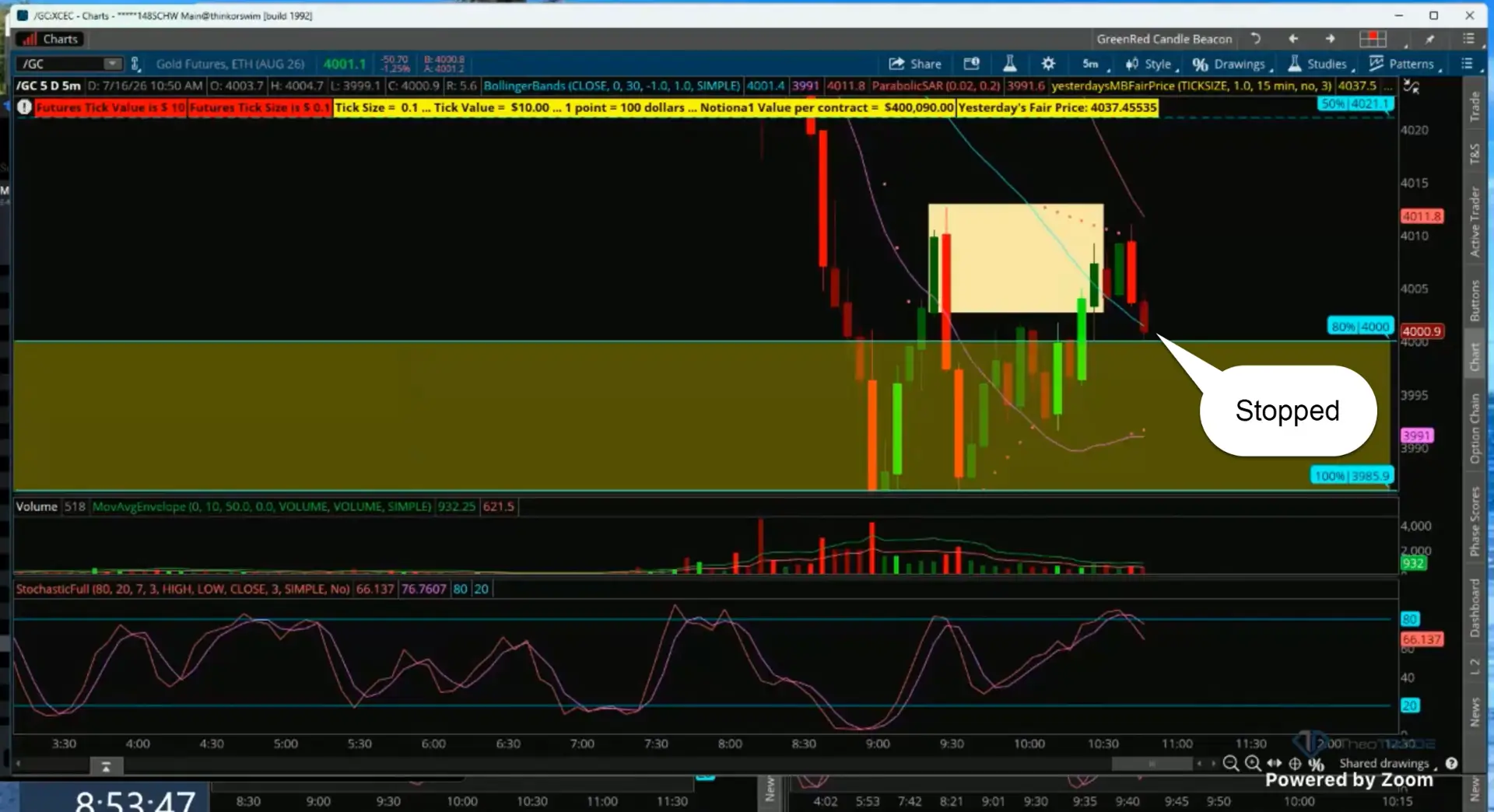Click the Share button
The height and width of the screenshot is (812, 1494).
pos(915,64)
